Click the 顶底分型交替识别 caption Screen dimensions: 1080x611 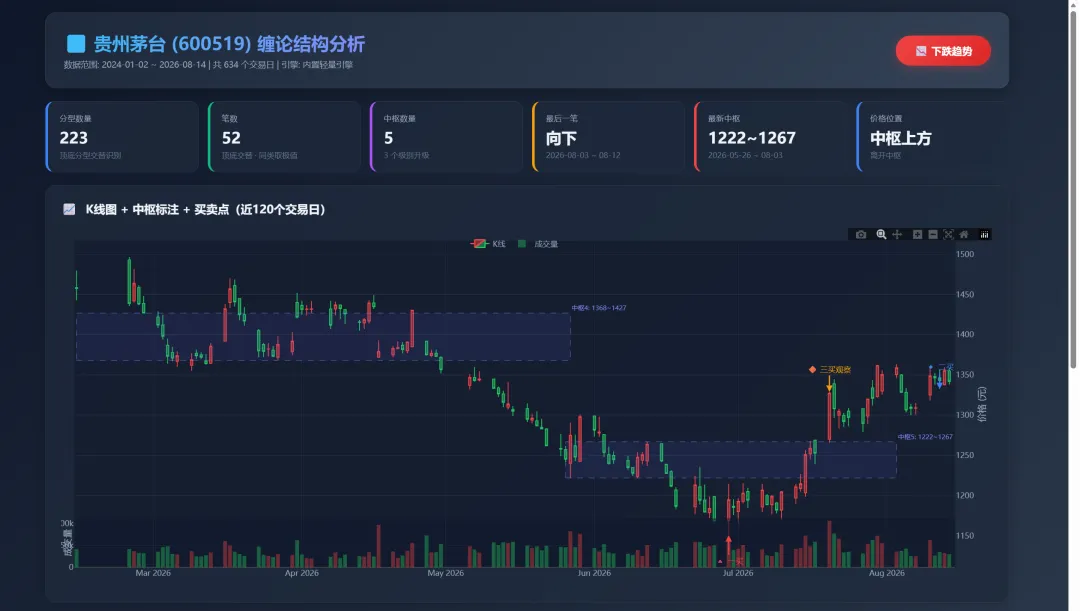pyautogui.click(x=90, y=156)
